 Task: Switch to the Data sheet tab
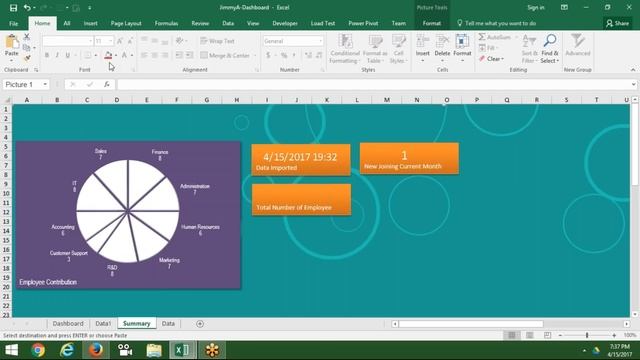(x=168, y=323)
